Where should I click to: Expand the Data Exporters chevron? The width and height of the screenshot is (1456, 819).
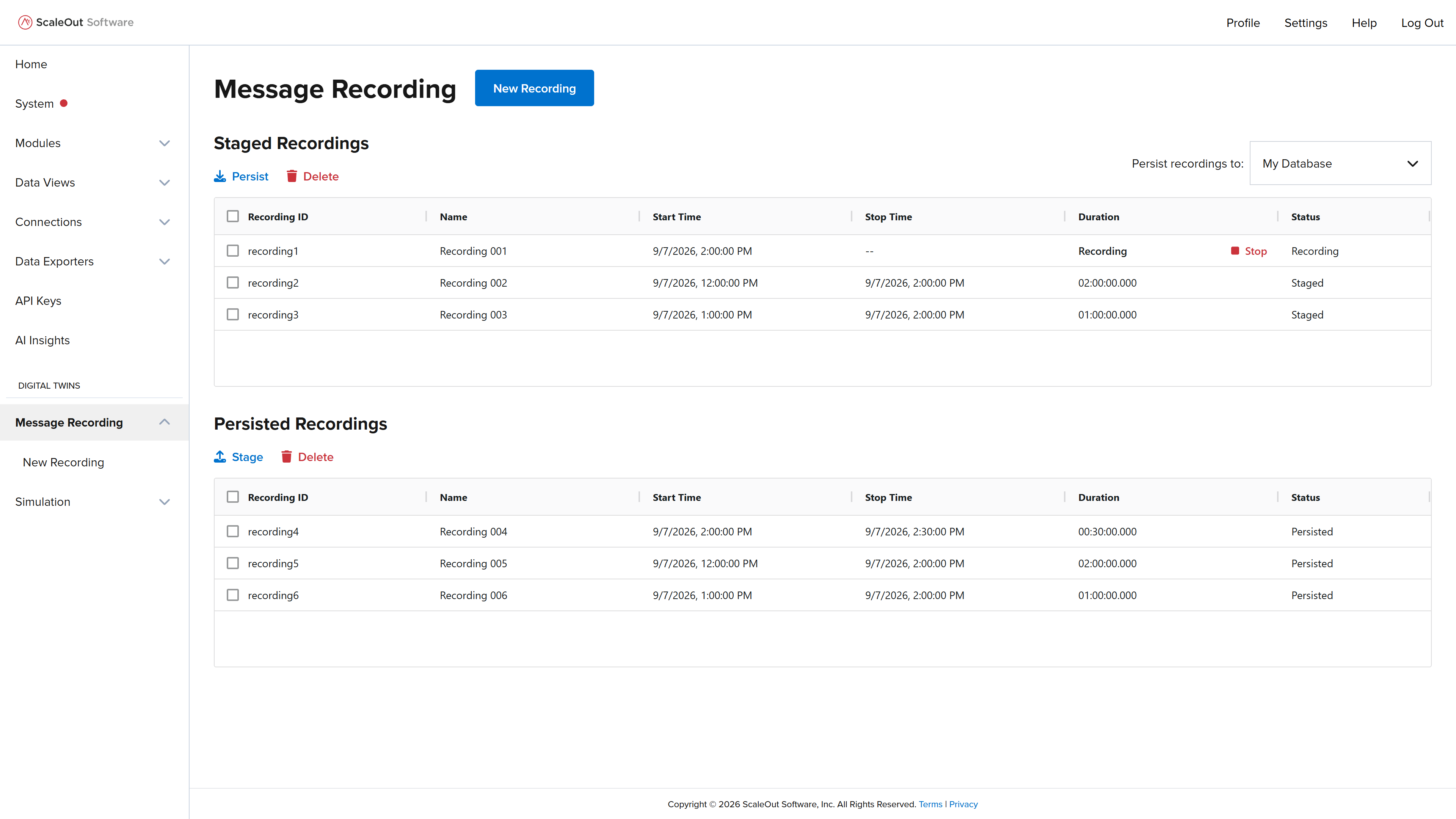pyautogui.click(x=165, y=262)
